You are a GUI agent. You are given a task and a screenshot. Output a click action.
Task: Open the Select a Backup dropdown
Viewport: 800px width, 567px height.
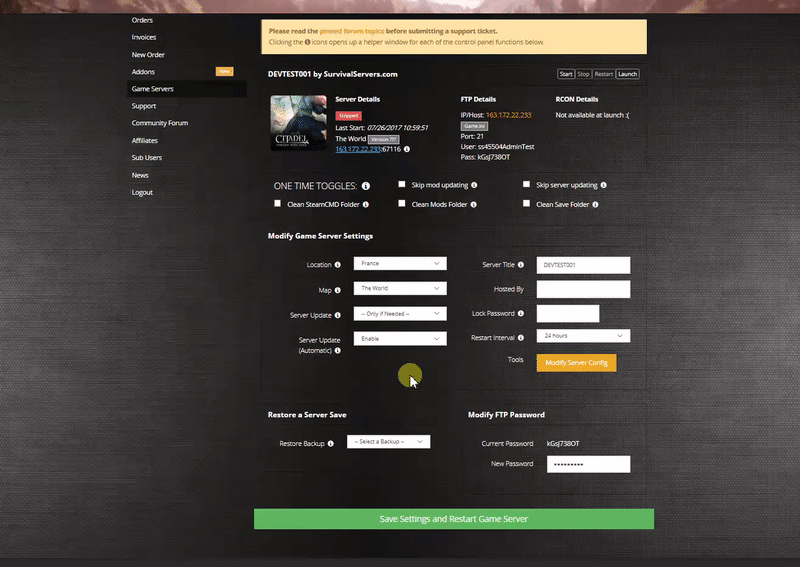pos(388,442)
